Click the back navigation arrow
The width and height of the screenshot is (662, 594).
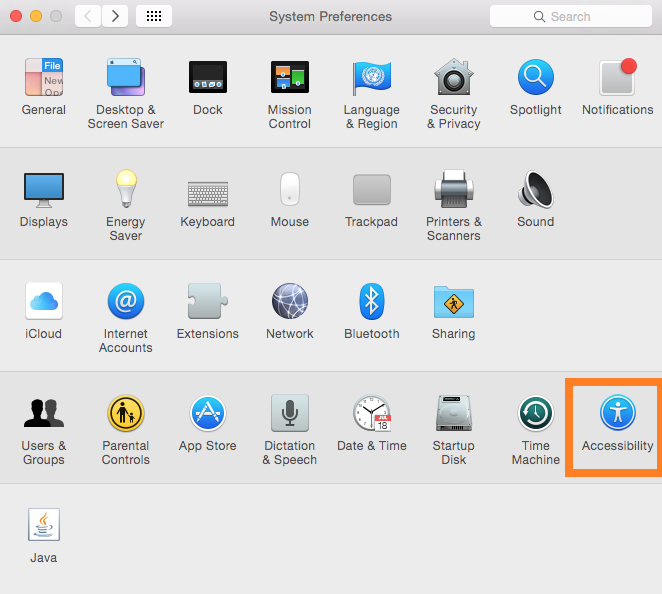pos(88,16)
